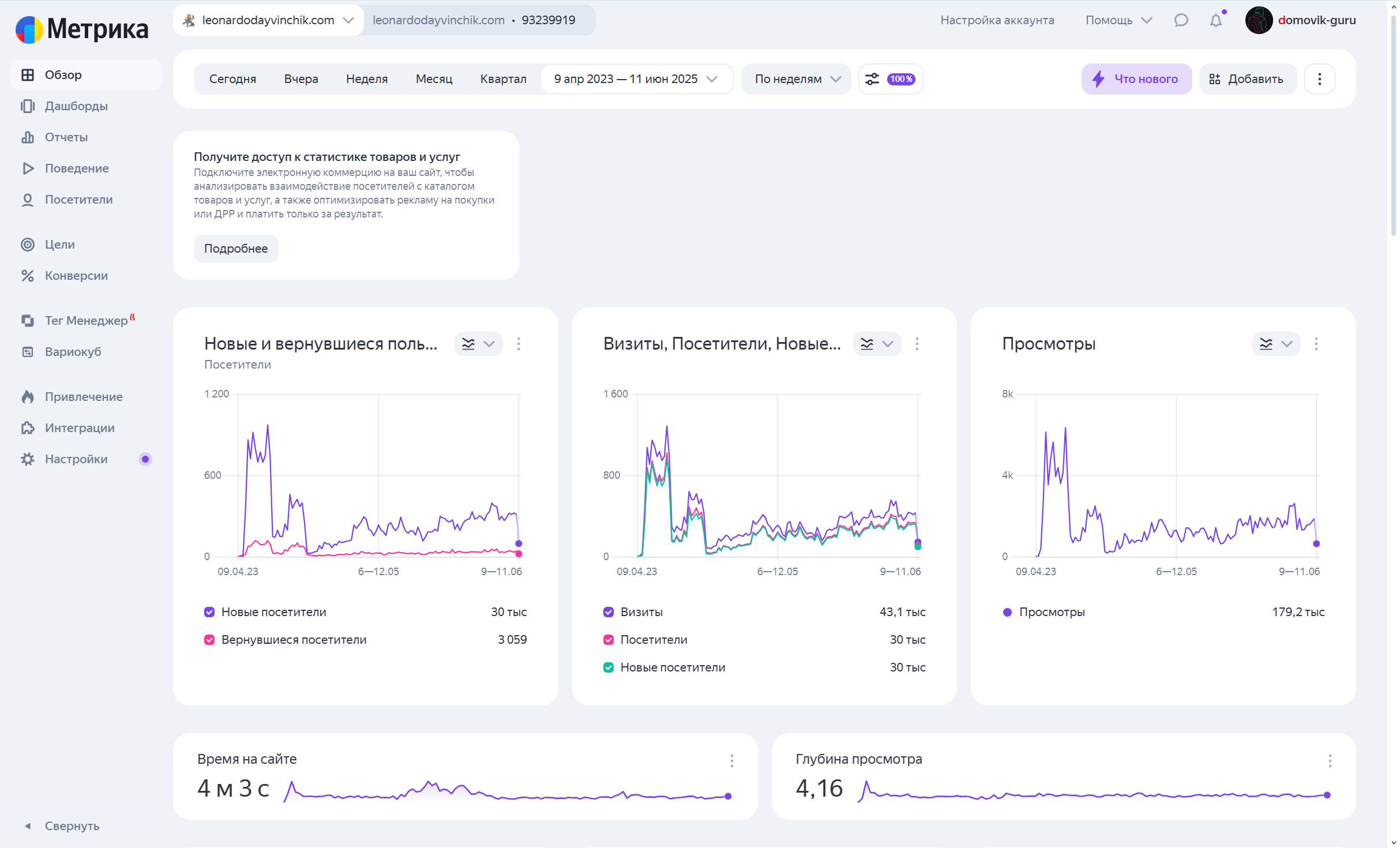Open Отчеты in the sidebar
Image resolution: width=1400 pixels, height=848 pixels.
(66, 137)
